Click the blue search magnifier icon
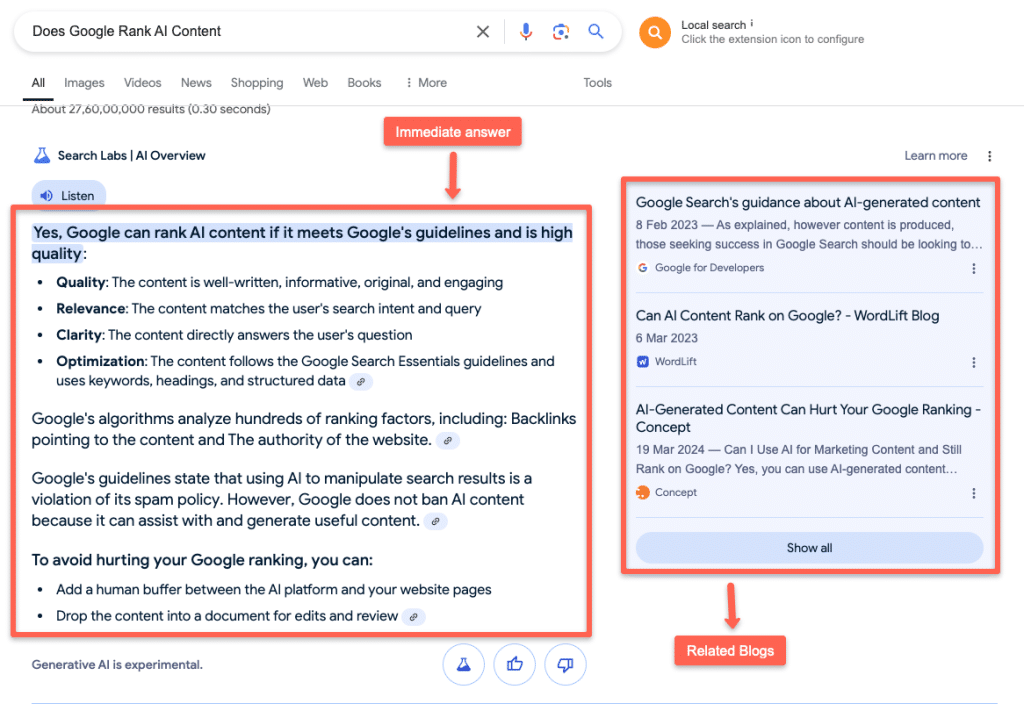Screen dimensions: 1024x704 coord(596,31)
